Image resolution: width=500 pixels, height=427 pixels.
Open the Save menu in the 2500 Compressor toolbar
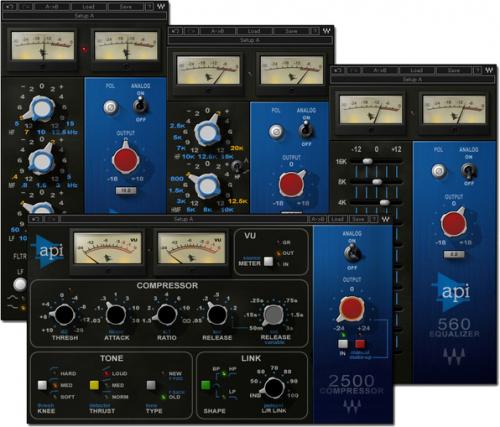pyautogui.click(x=358, y=219)
